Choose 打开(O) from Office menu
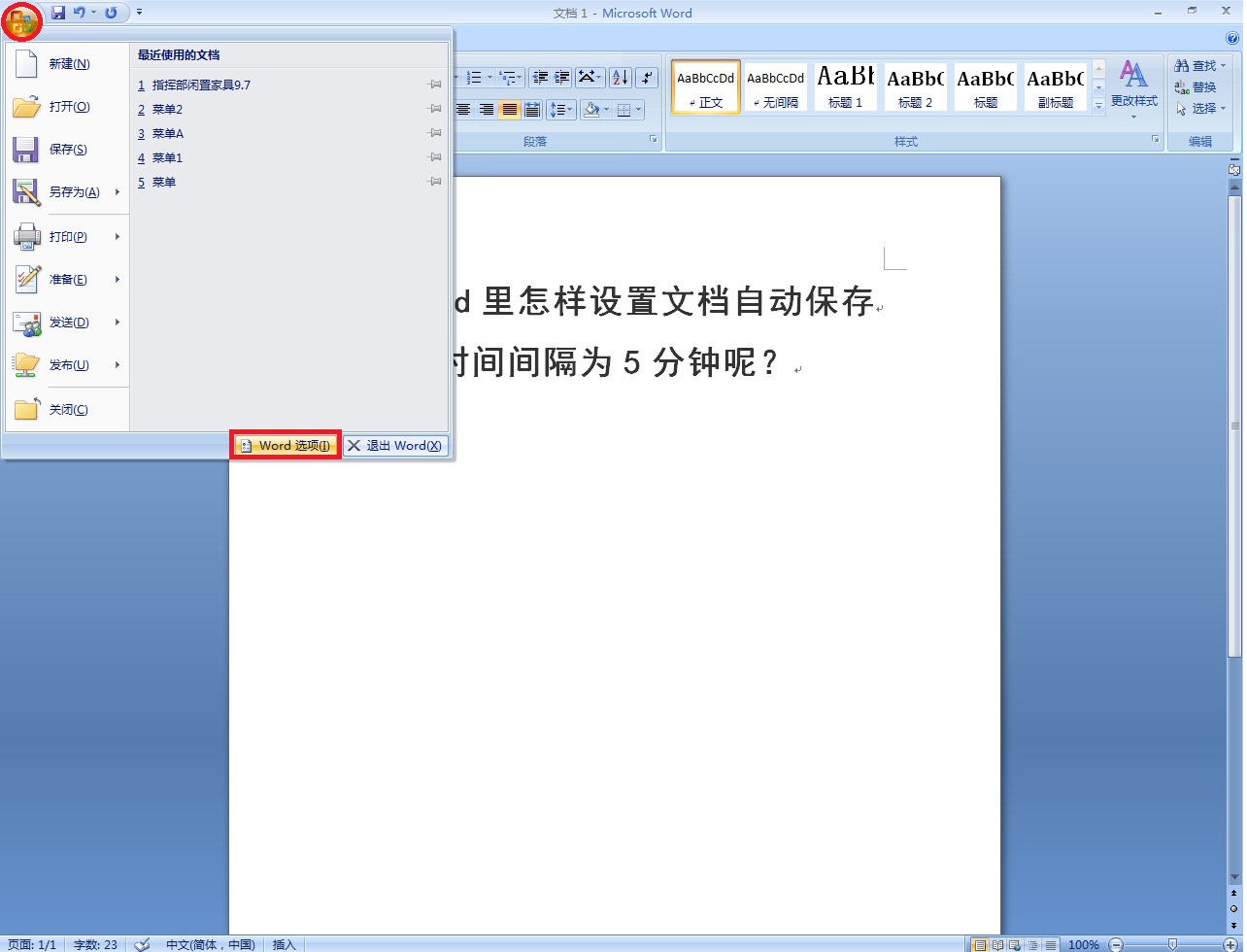1247x952 pixels. 67,106
